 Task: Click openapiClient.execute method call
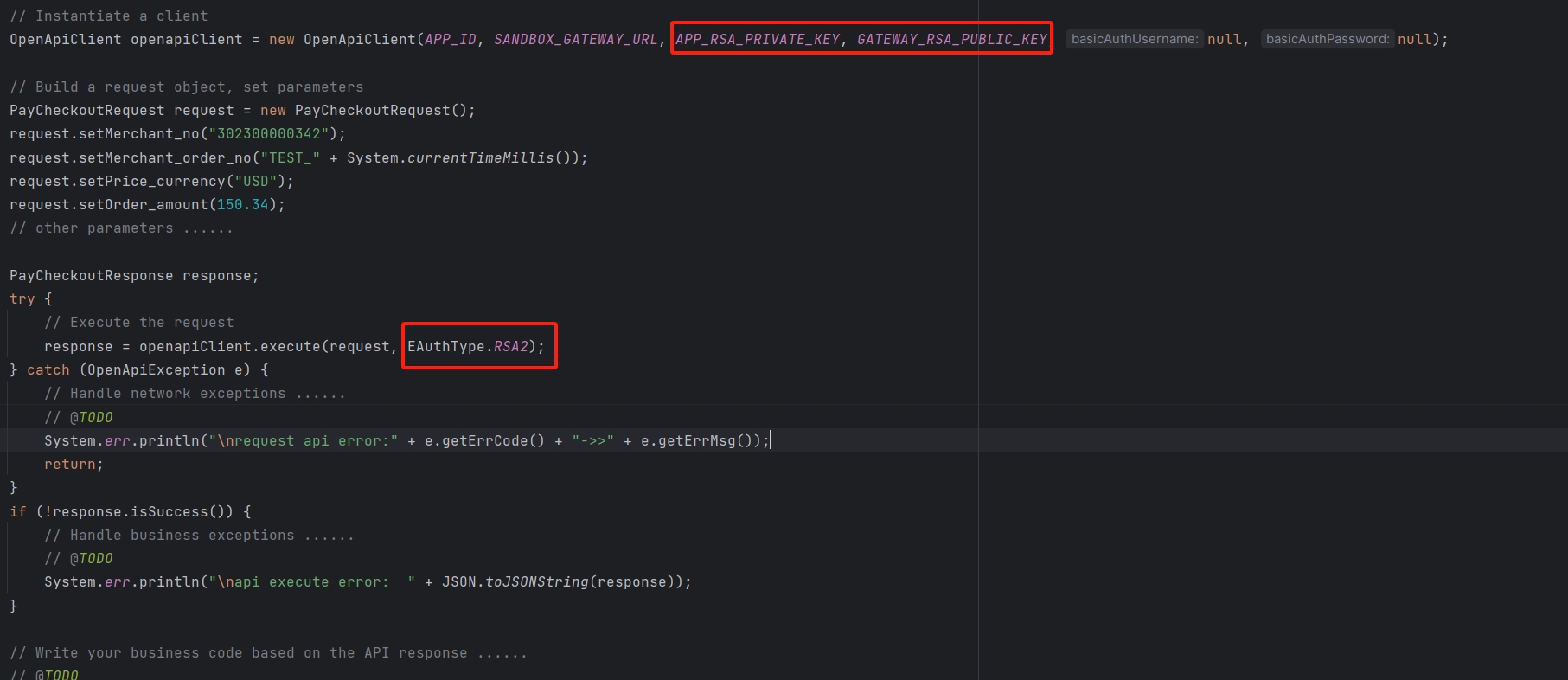(230, 346)
